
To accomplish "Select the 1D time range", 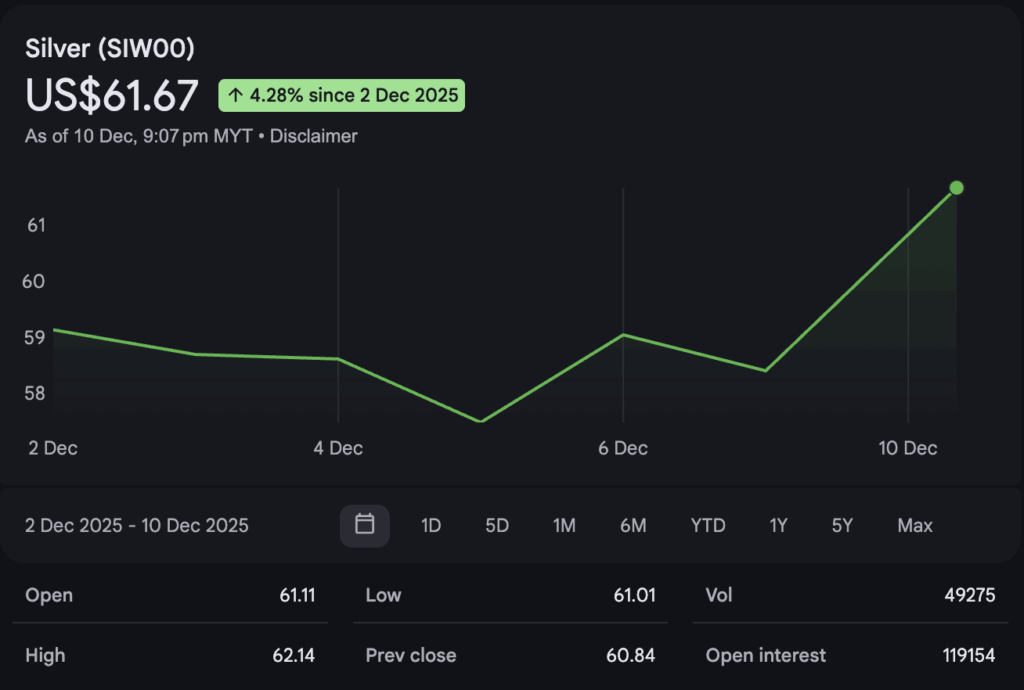I will [431, 525].
